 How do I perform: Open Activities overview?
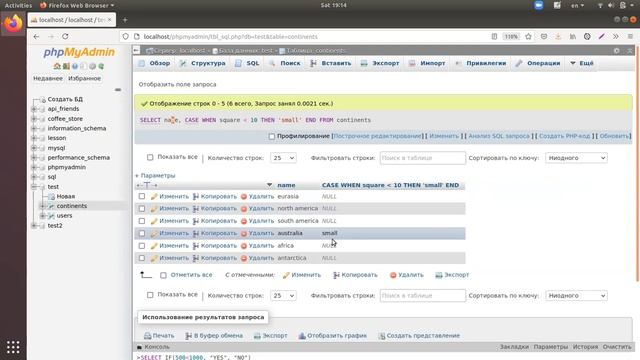18,5
